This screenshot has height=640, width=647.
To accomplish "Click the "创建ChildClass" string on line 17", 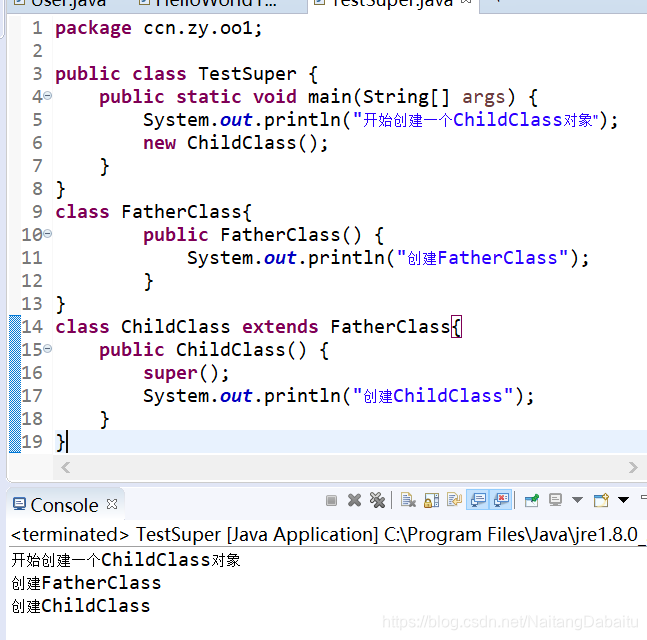I will click(x=433, y=396).
